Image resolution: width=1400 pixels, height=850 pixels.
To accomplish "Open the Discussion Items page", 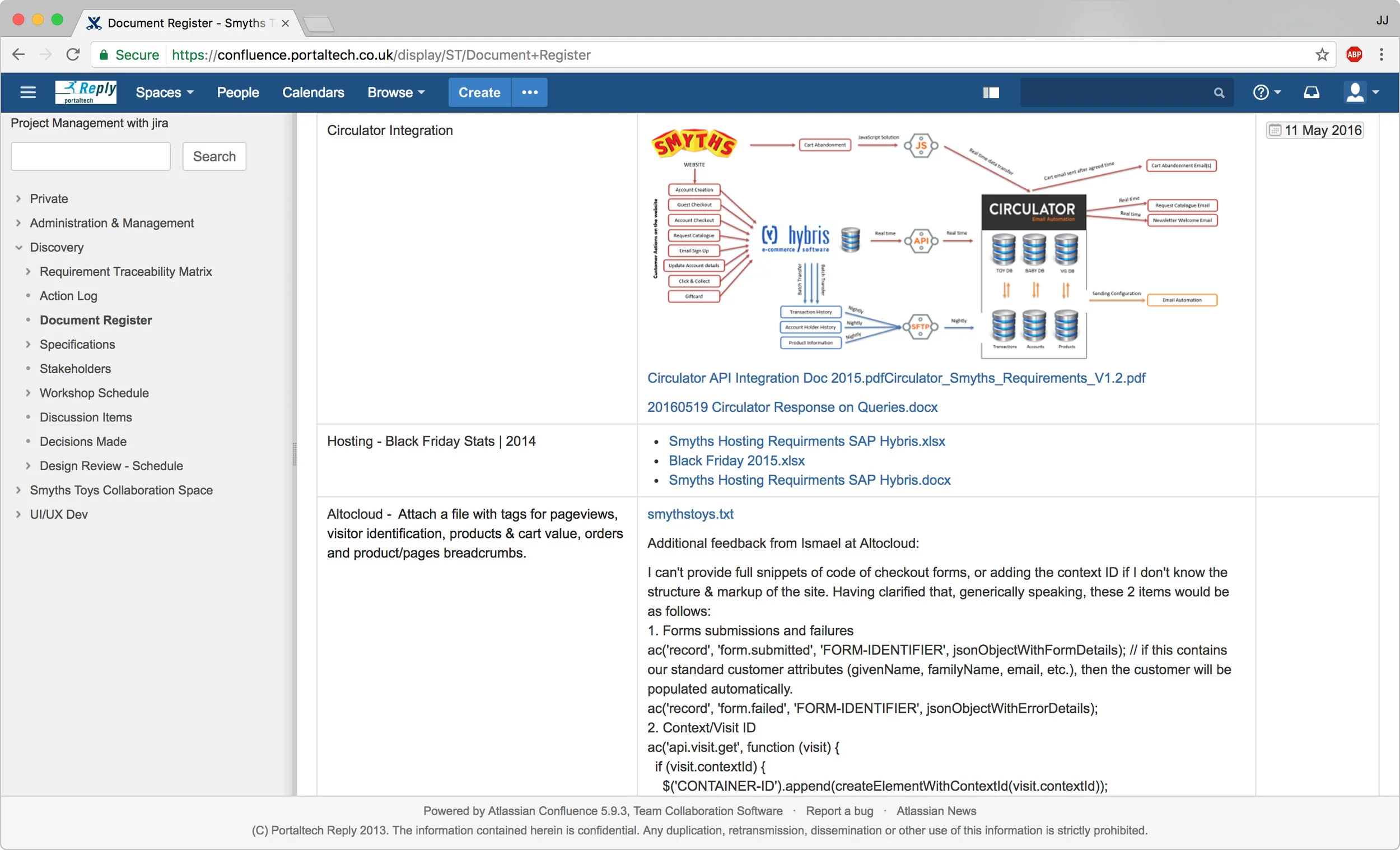I will (x=86, y=417).
